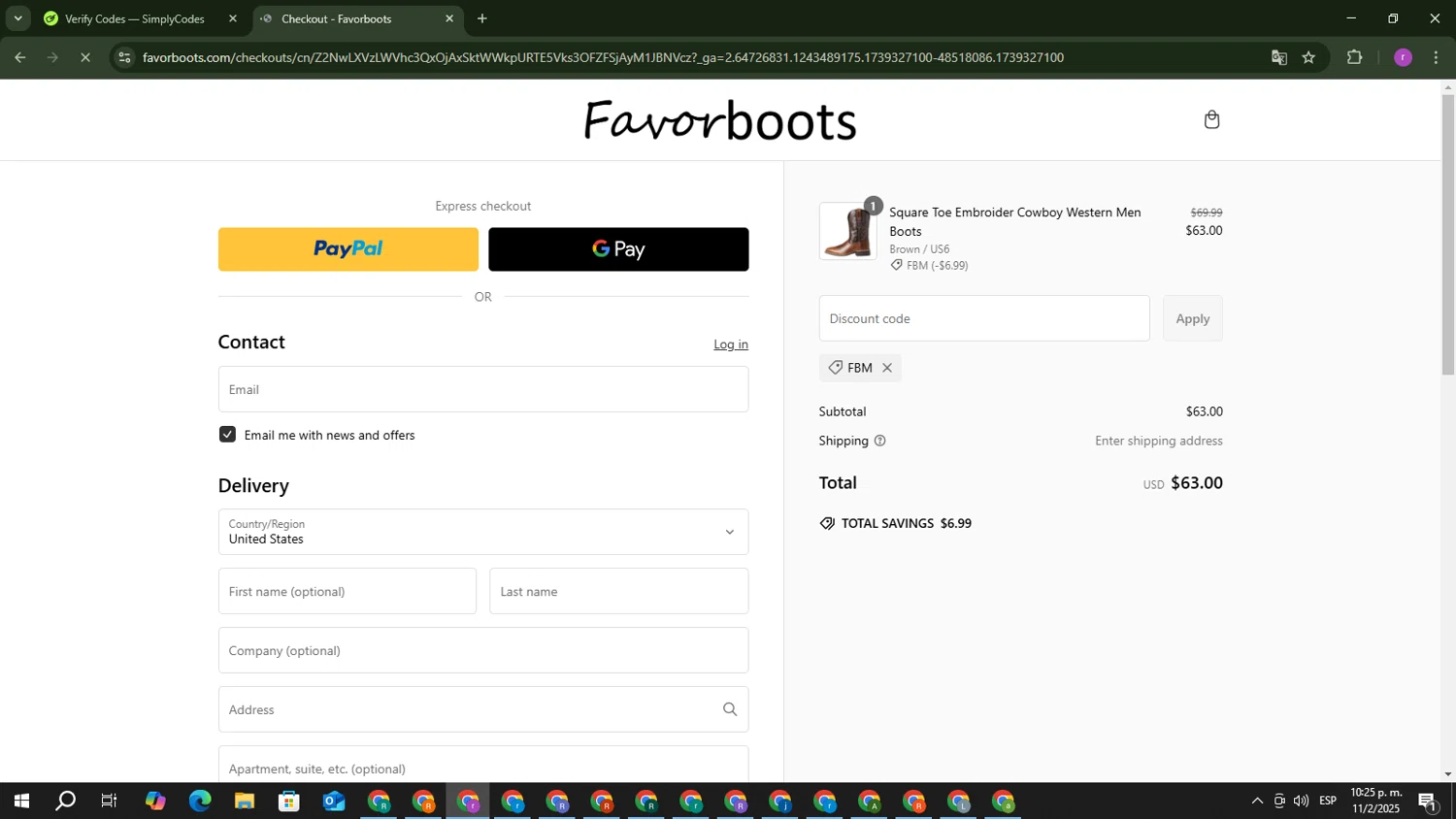Open File Explorer from the taskbar
The image size is (1456, 819).
[245, 802]
